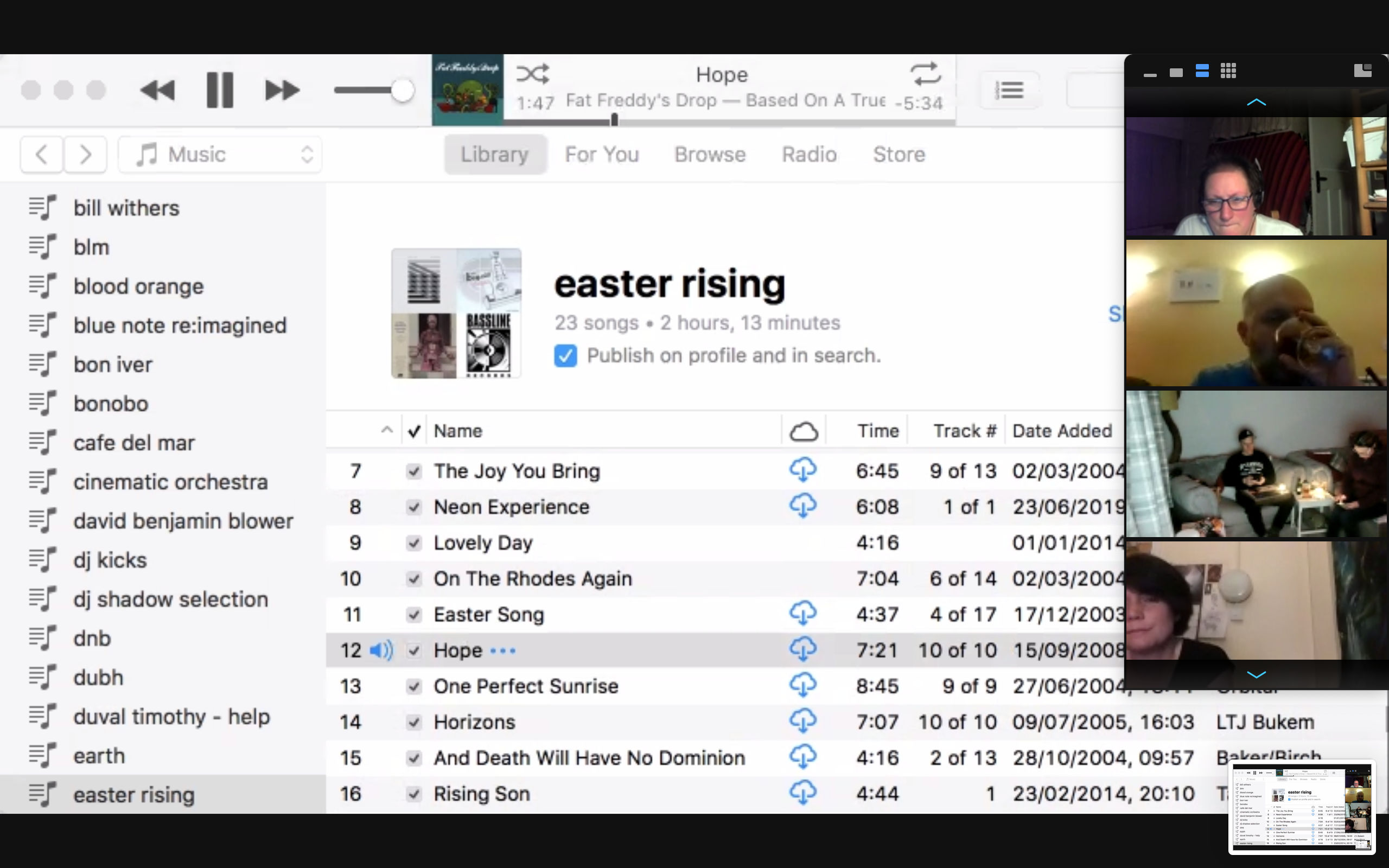Switch video panel to grid view
The width and height of the screenshot is (1389, 868).
pos(1228,71)
